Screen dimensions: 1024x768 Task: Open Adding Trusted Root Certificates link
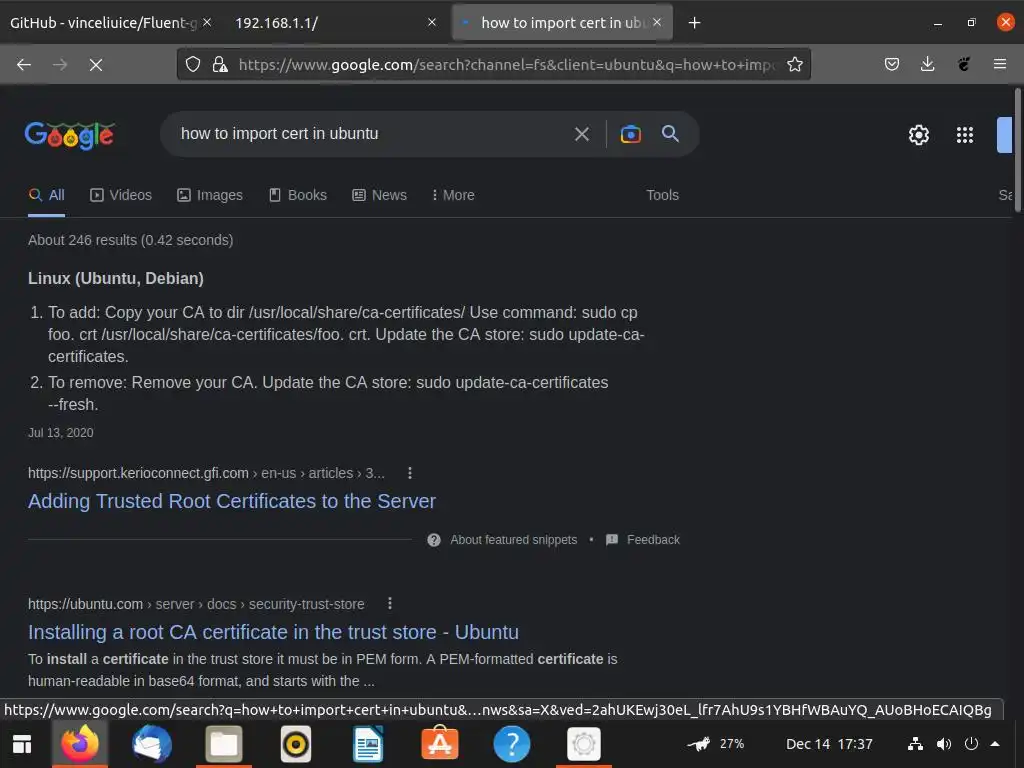click(232, 501)
